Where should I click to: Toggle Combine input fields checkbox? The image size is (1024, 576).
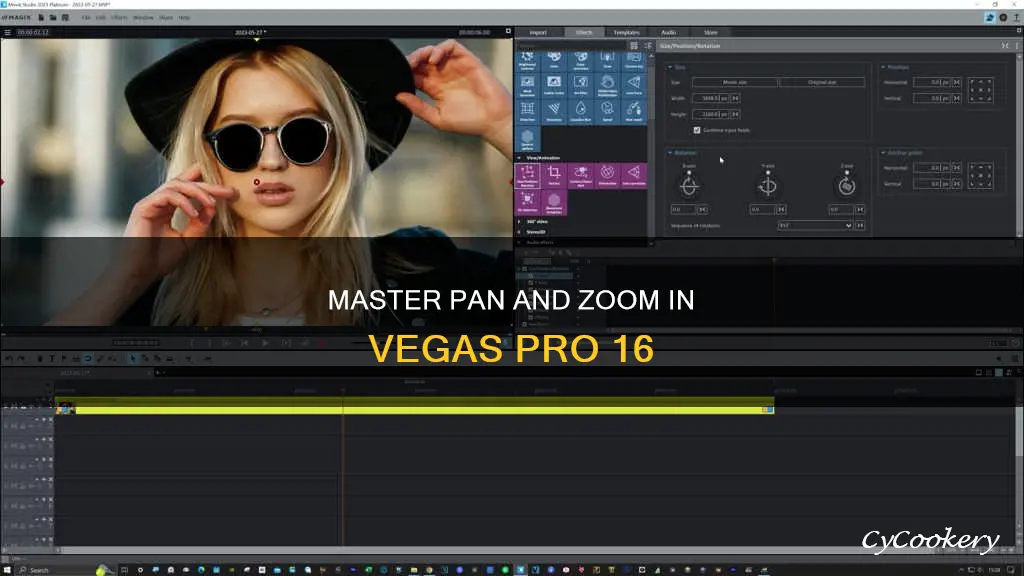tap(697, 130)
